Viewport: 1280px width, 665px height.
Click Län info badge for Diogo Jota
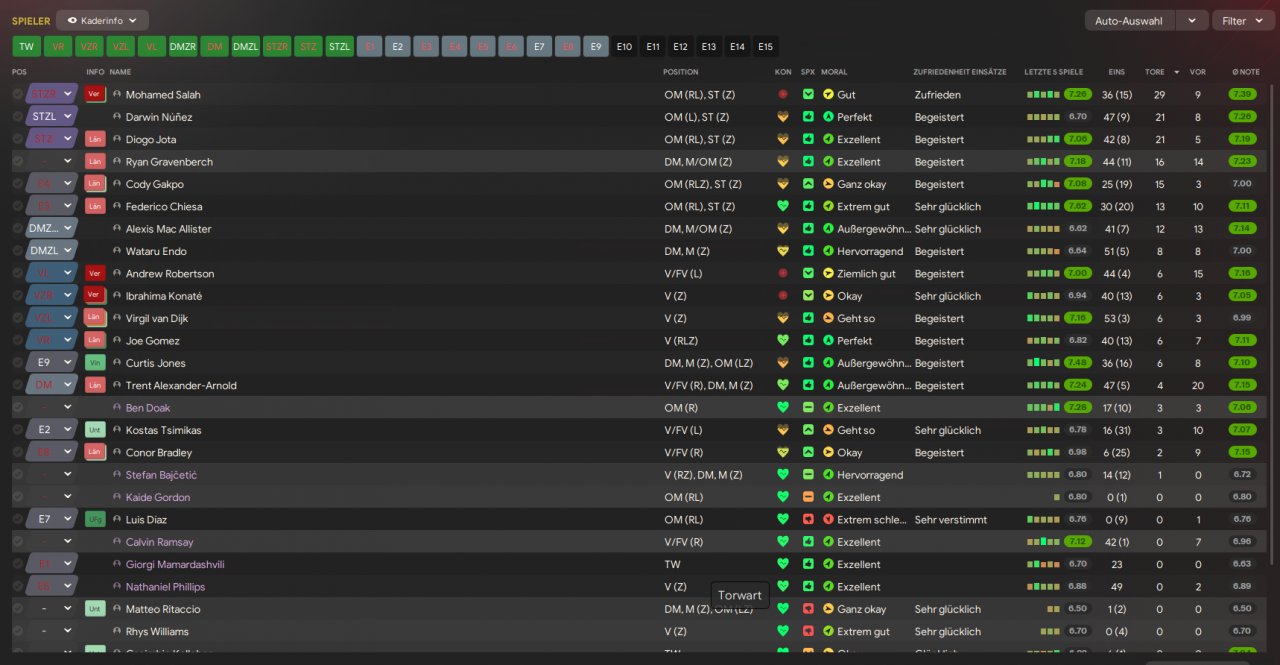95,139
